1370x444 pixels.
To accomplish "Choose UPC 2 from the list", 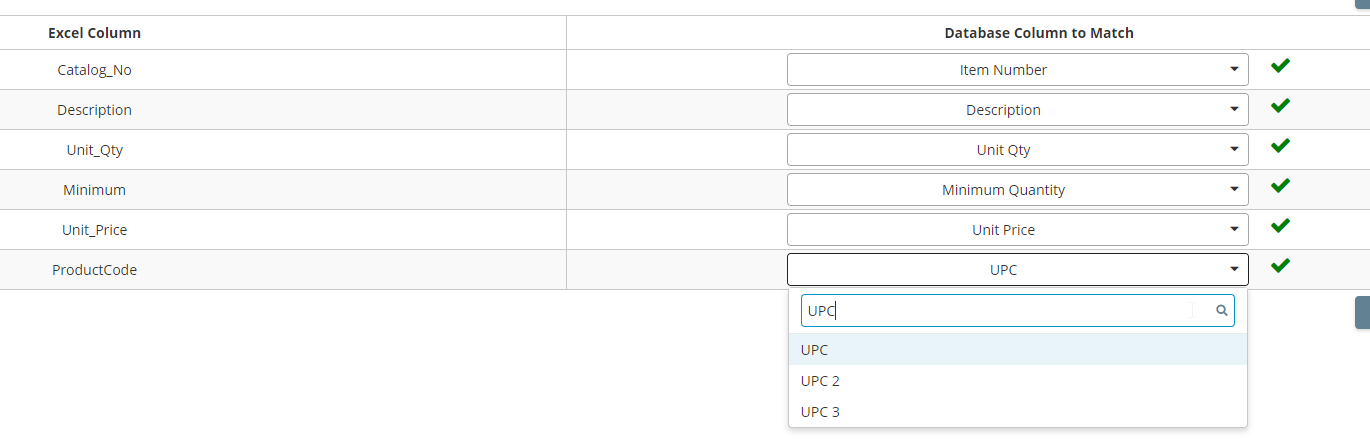I will [1018, 381].
